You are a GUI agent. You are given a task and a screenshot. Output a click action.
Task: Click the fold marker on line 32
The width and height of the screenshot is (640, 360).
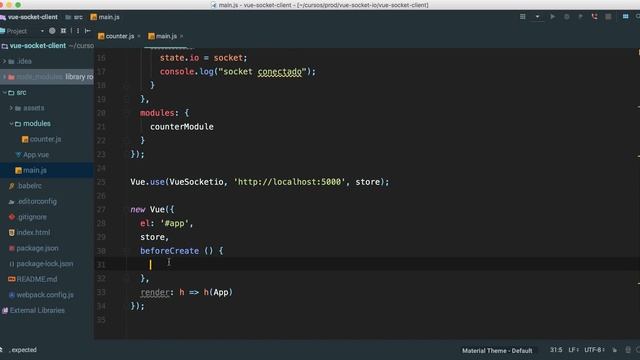click(x=126, y=278)
